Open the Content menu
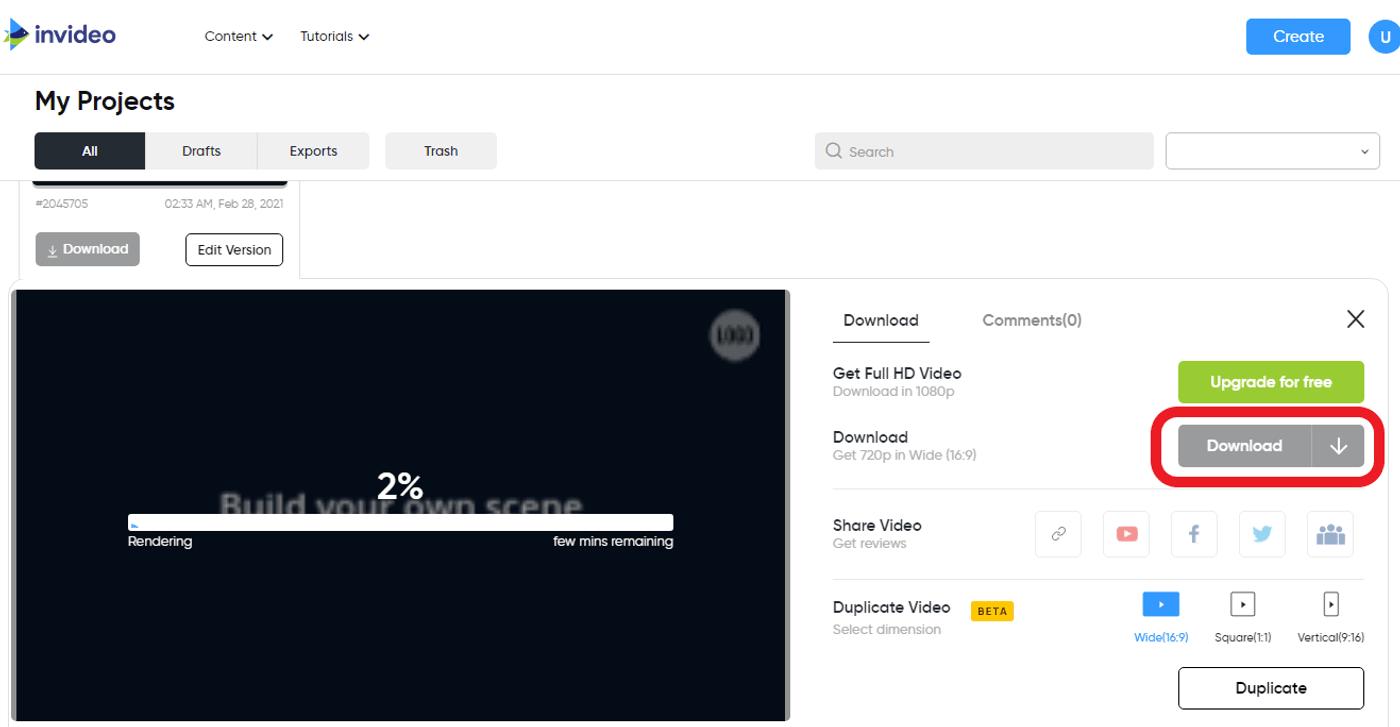Image resolution: width=1400 pixels, height=727 pixels. 238,36
